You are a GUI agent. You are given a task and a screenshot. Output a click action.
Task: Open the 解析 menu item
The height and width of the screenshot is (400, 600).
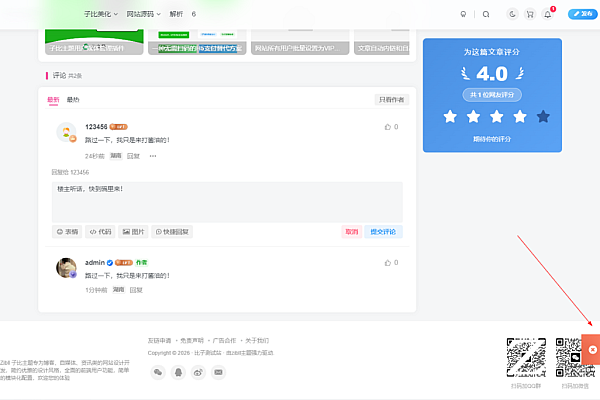tap(176, 15)
